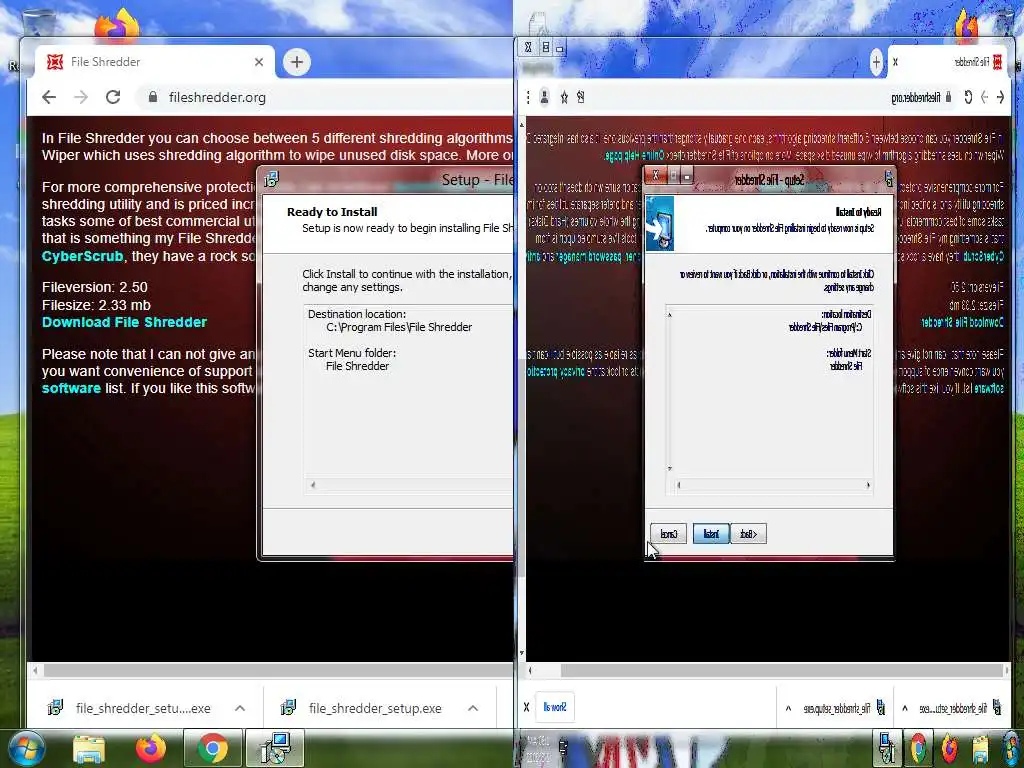Viewport: 1024px width, 768px height.
Task: Click the installer icon in the readable 'Setup - File' title bar
Action: [x=271, y=179]
